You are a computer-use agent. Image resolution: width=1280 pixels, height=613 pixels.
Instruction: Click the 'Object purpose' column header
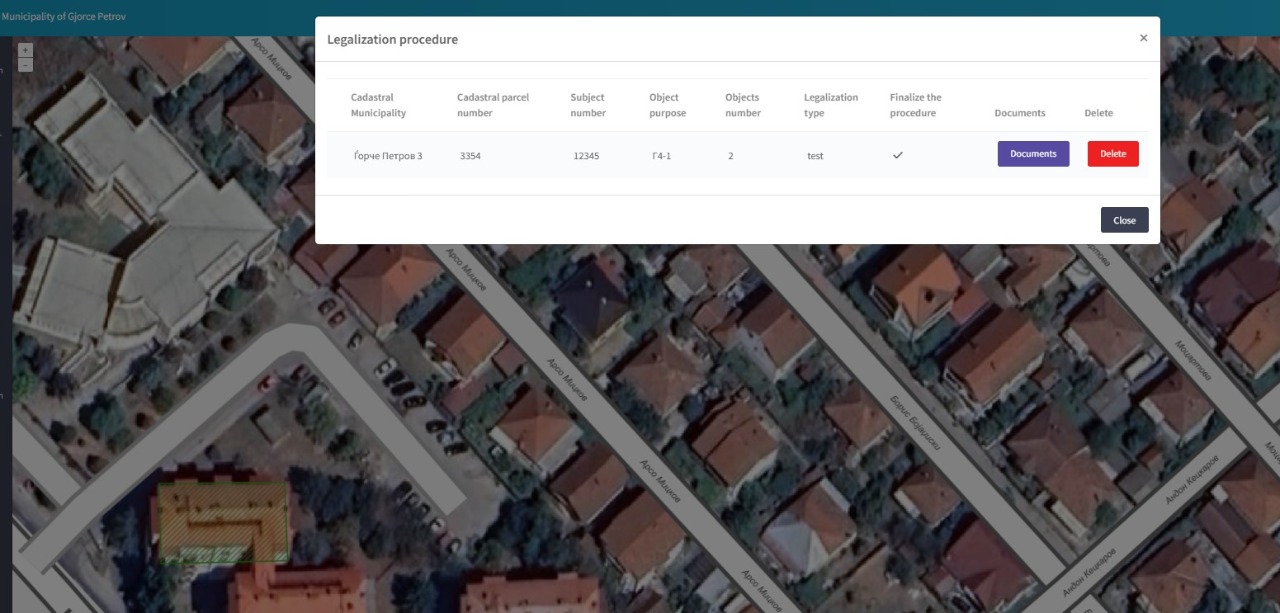click(x=667, y=105)
